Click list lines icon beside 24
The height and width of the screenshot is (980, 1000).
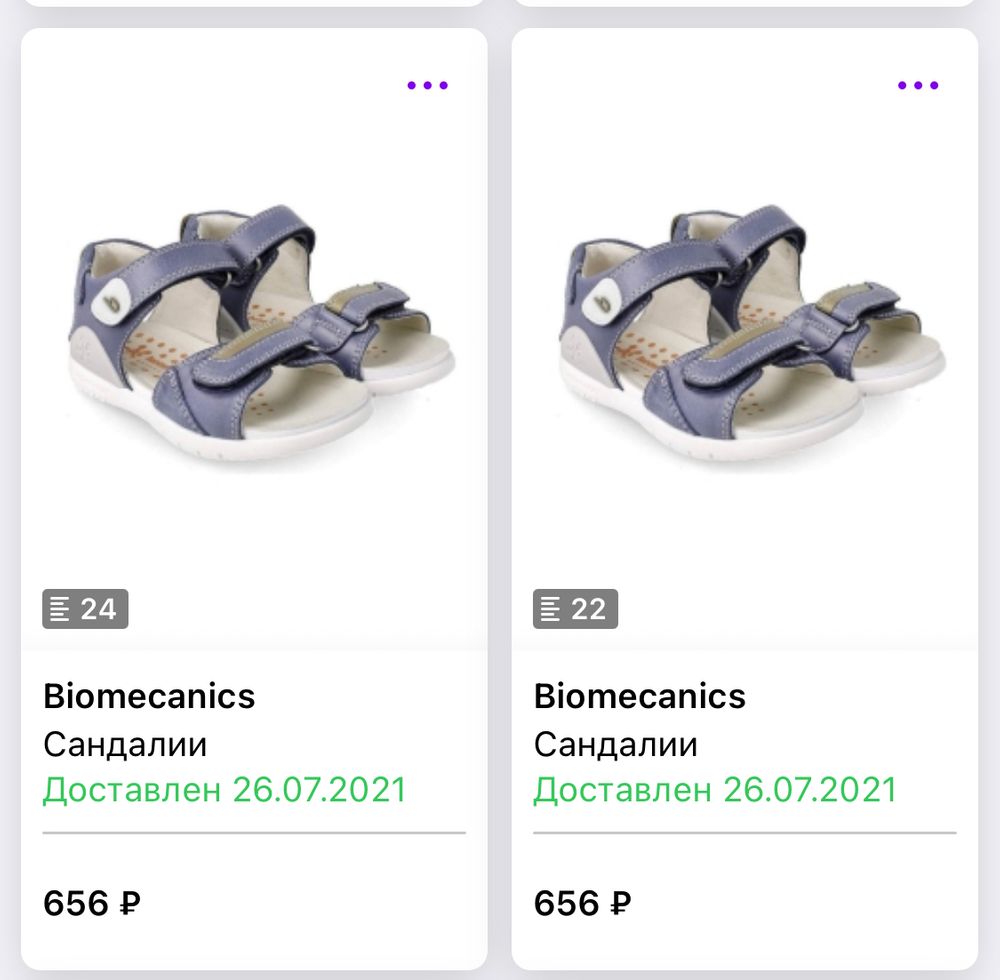pyautogui.click(x=59, y=609)
